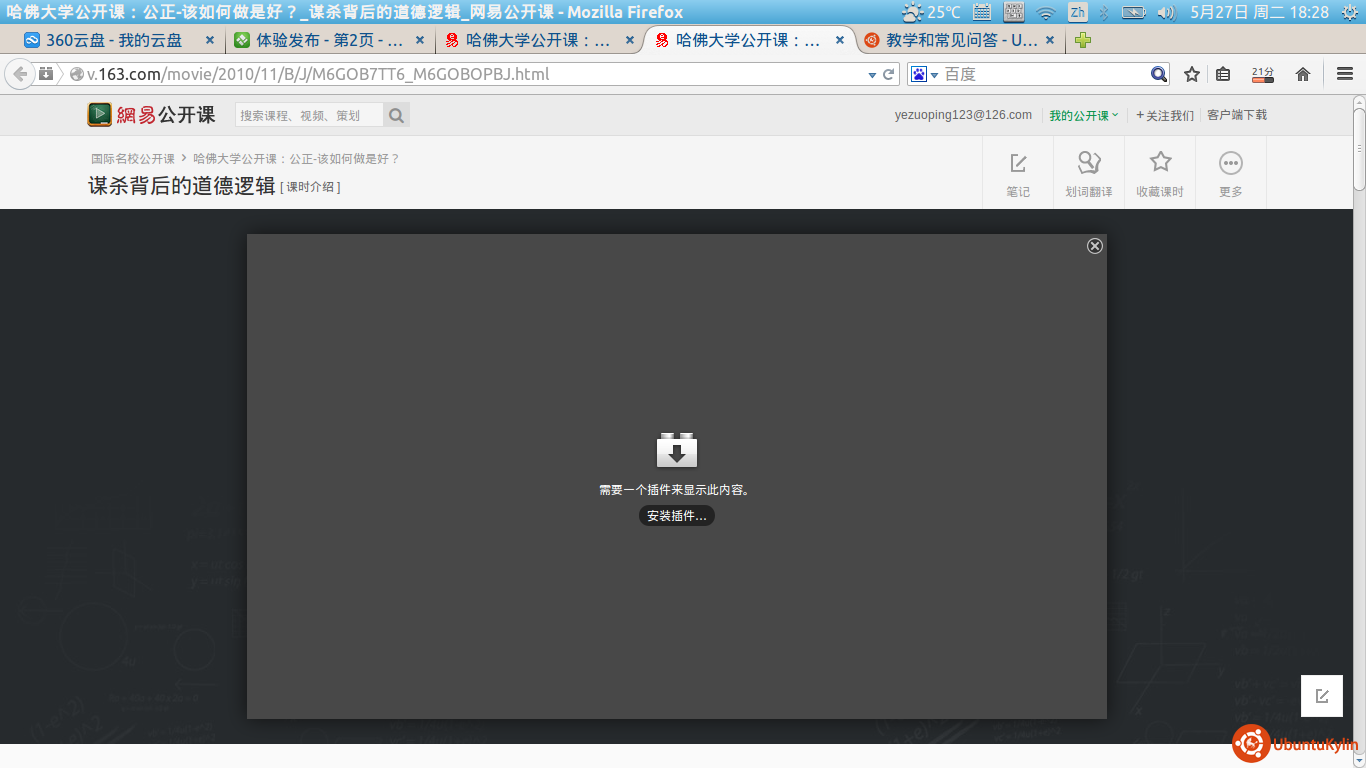The image size is (1366, 768).
Task: Click the search magnifier on NetEase bar
Action: coord(396,115)
